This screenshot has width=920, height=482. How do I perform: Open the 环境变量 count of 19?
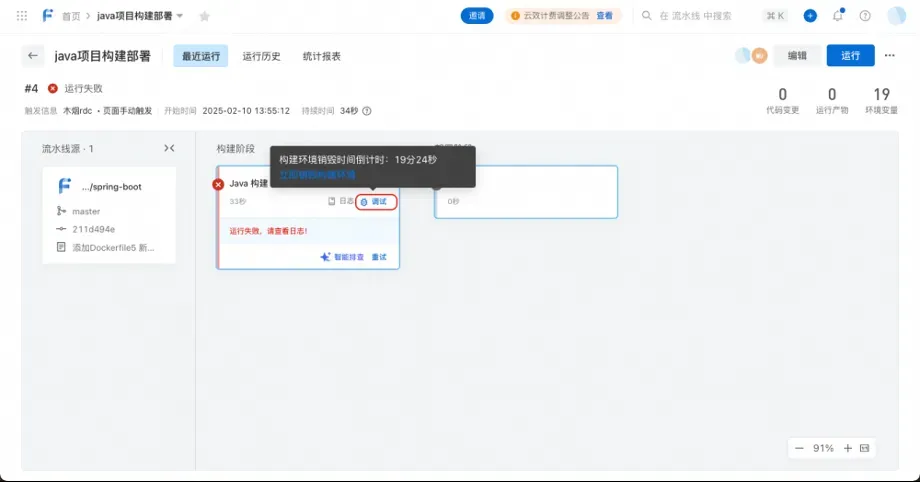pos(881,100)
